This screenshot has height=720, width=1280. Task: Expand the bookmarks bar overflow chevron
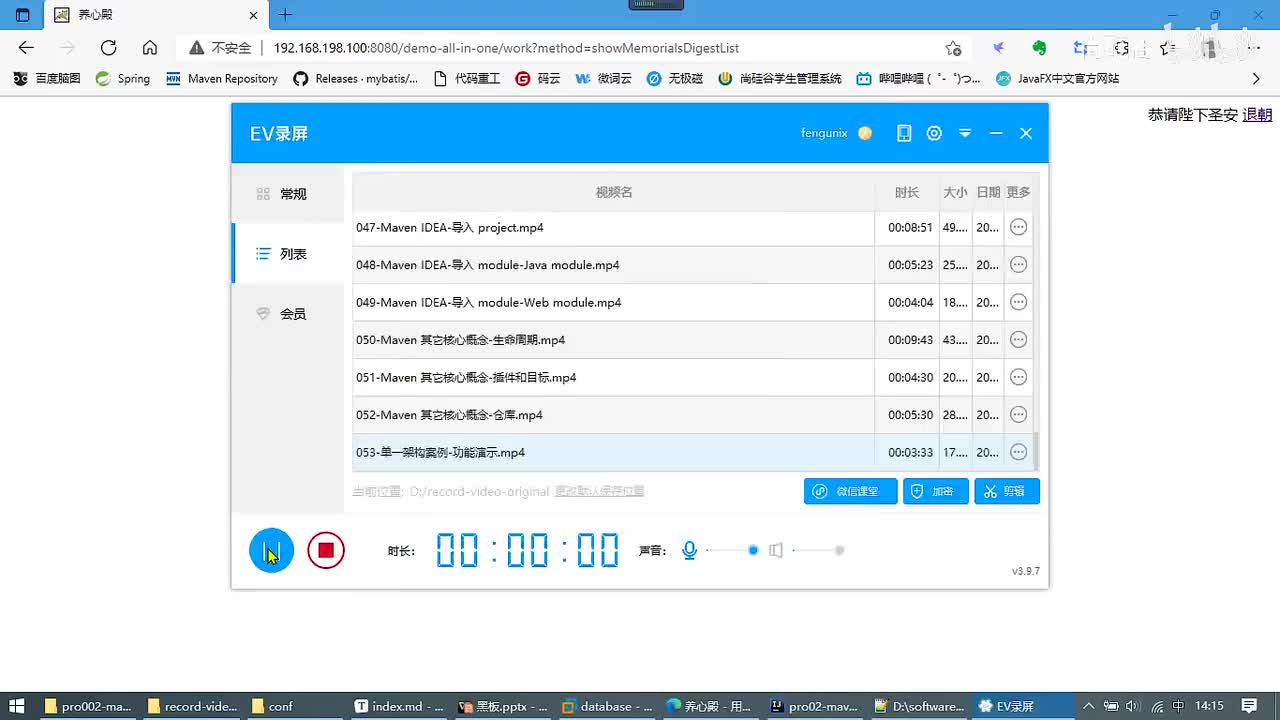(1257, 78)
